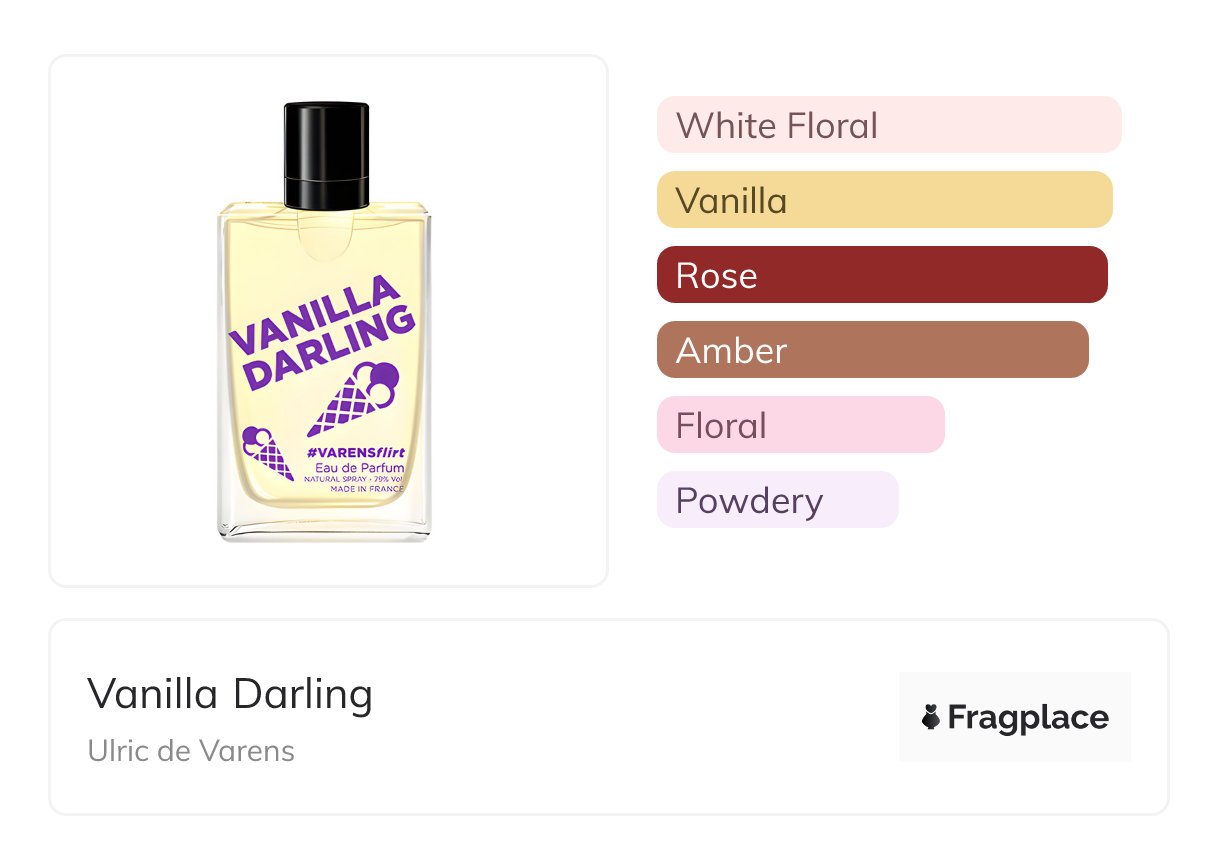Click the Fragplace wordmark text

(1028, 717)
